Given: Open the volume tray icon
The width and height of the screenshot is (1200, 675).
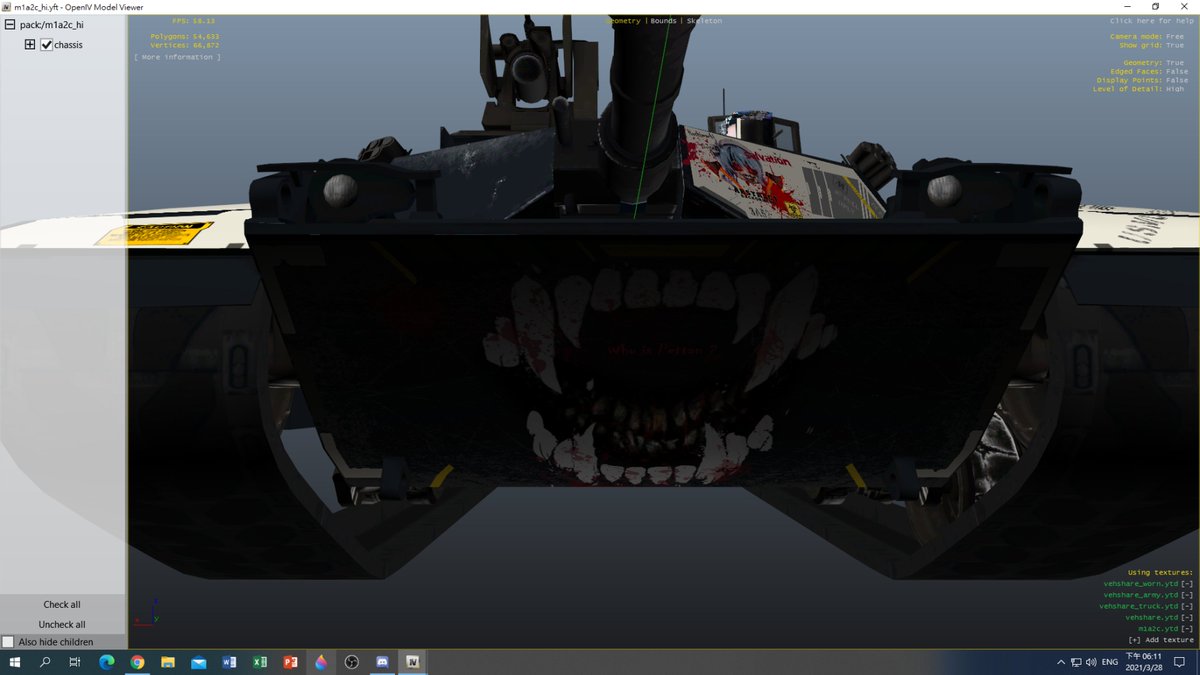Looking at the screenshot, I should [1090, 662].
